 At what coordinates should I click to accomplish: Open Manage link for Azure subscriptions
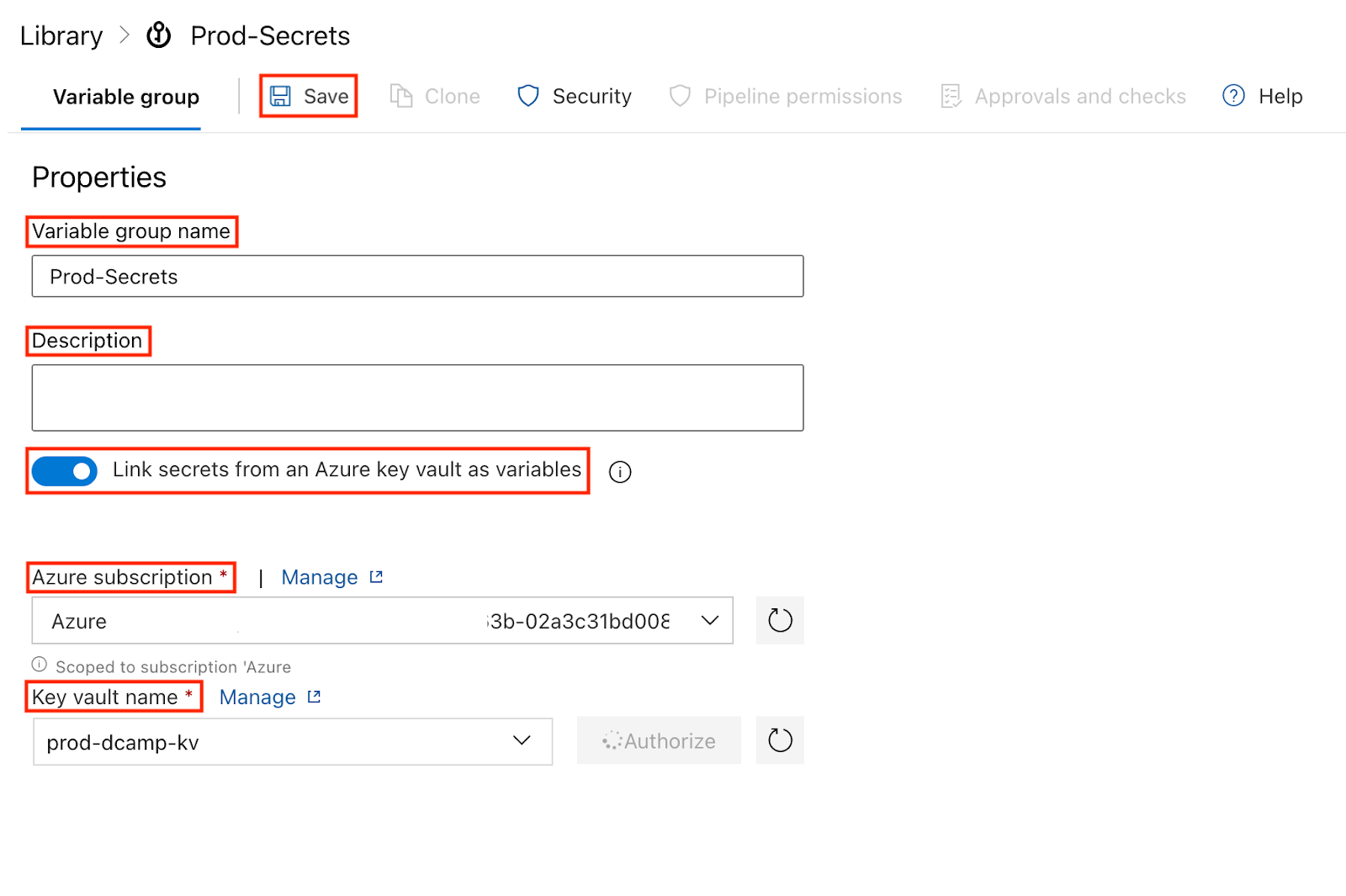coord(321,577)
